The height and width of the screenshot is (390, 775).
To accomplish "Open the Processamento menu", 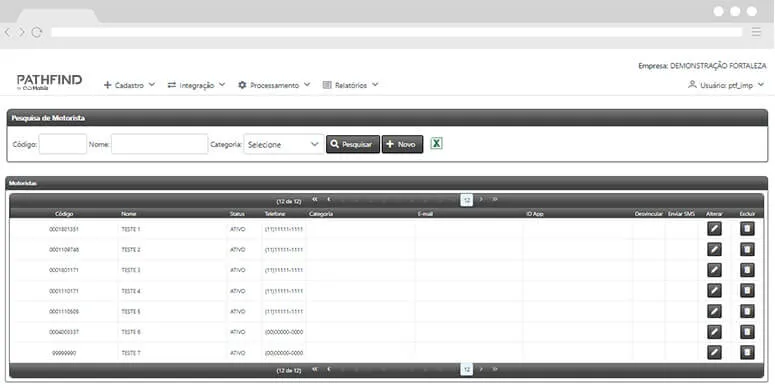I will coord(274,85).
